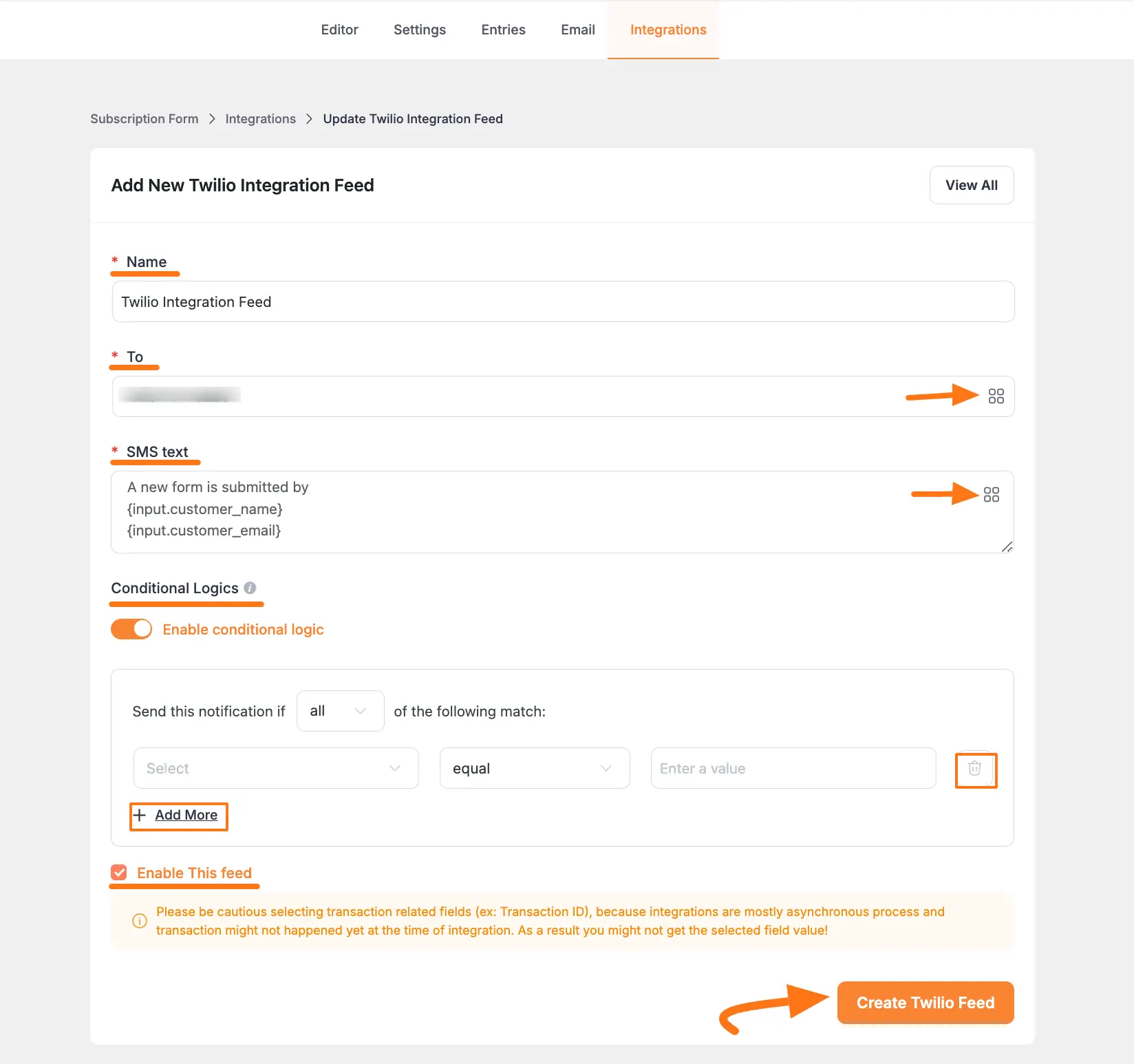Delete the conditional logic rule with trash icon
The width and height of the screenshot is (1134, 1064).
click(x=974, y=769)
